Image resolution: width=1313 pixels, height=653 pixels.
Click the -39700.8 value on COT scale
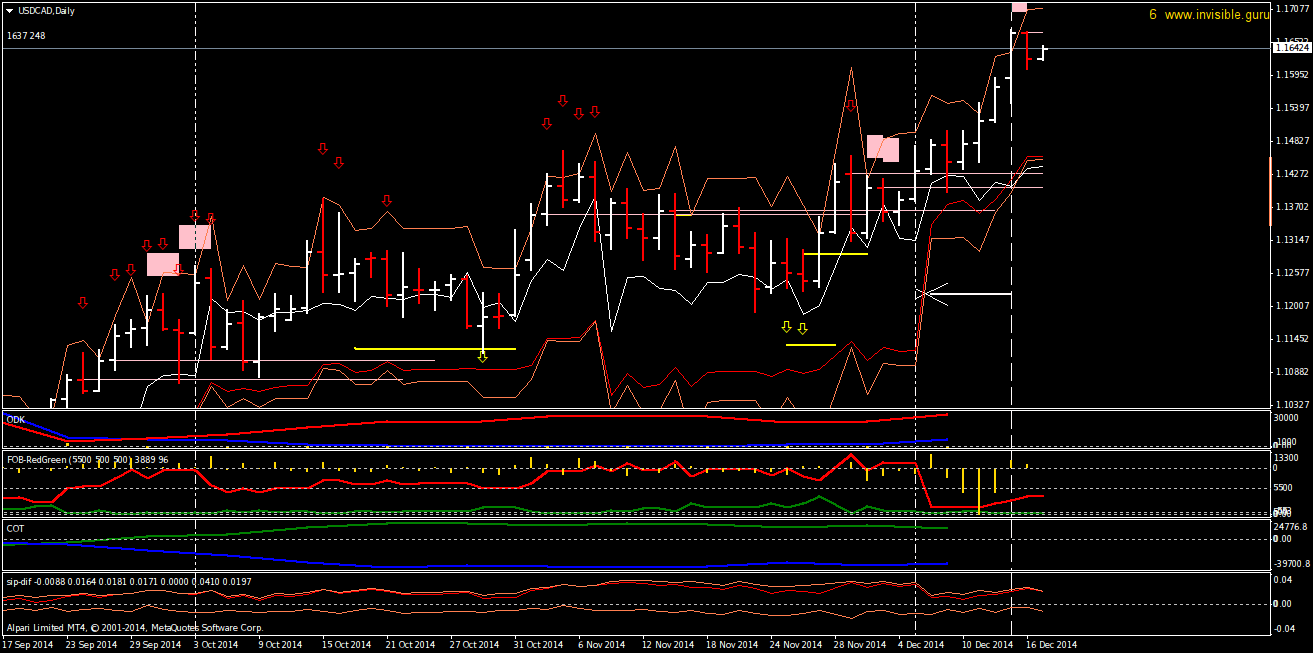pyautogui.click(x=1293, y=565)
